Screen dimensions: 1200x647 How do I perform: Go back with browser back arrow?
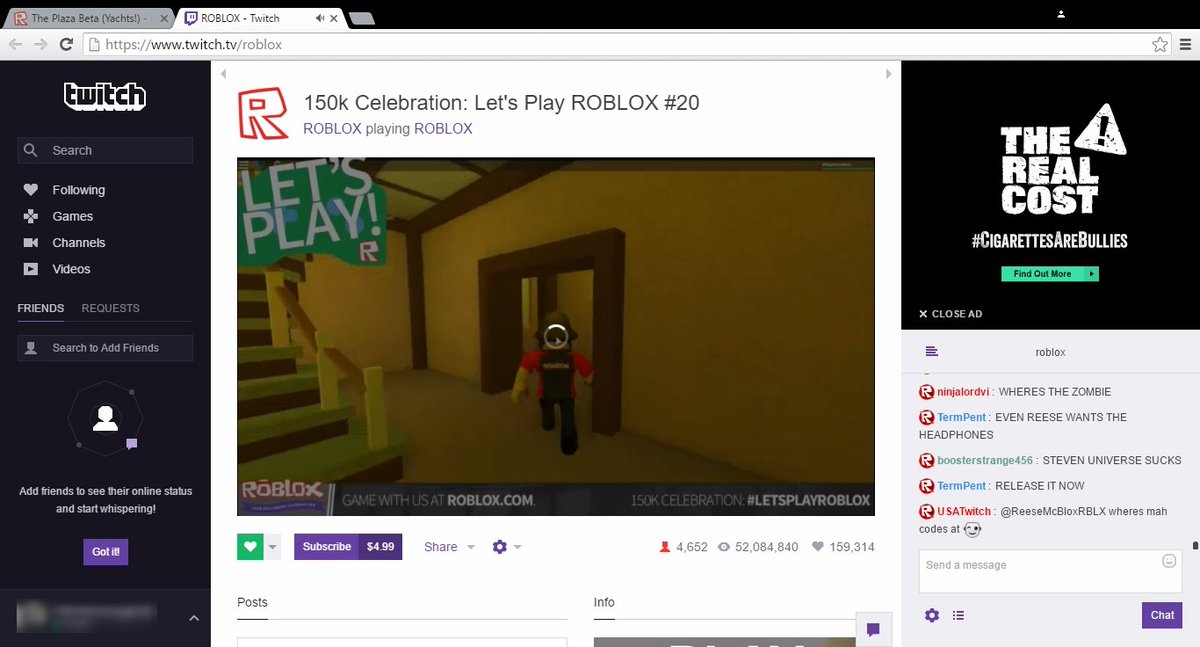point(16,44)
